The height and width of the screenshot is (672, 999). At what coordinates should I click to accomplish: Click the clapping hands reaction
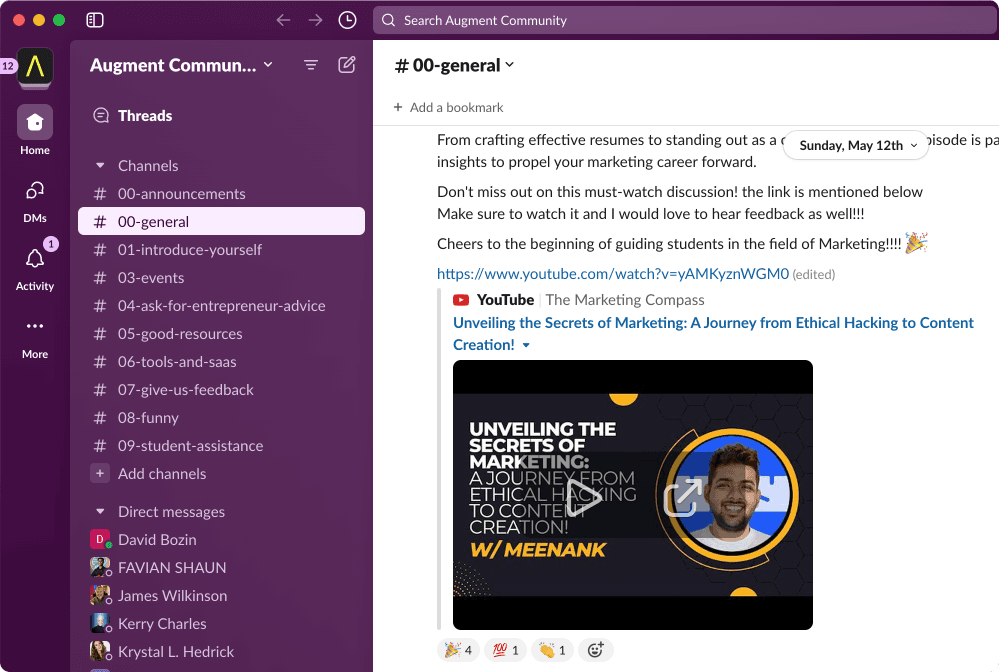(552, 650)
